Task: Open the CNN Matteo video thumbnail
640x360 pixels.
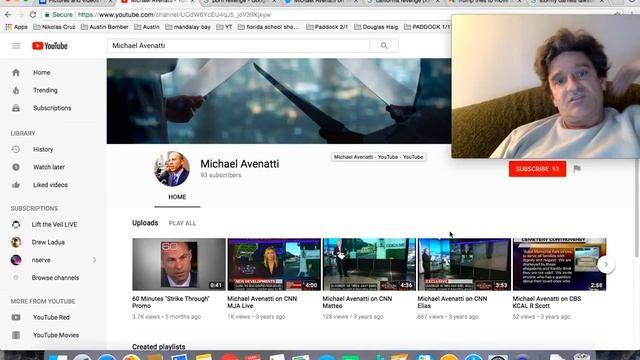Action: pyautogui.click(x=369, y=264)
